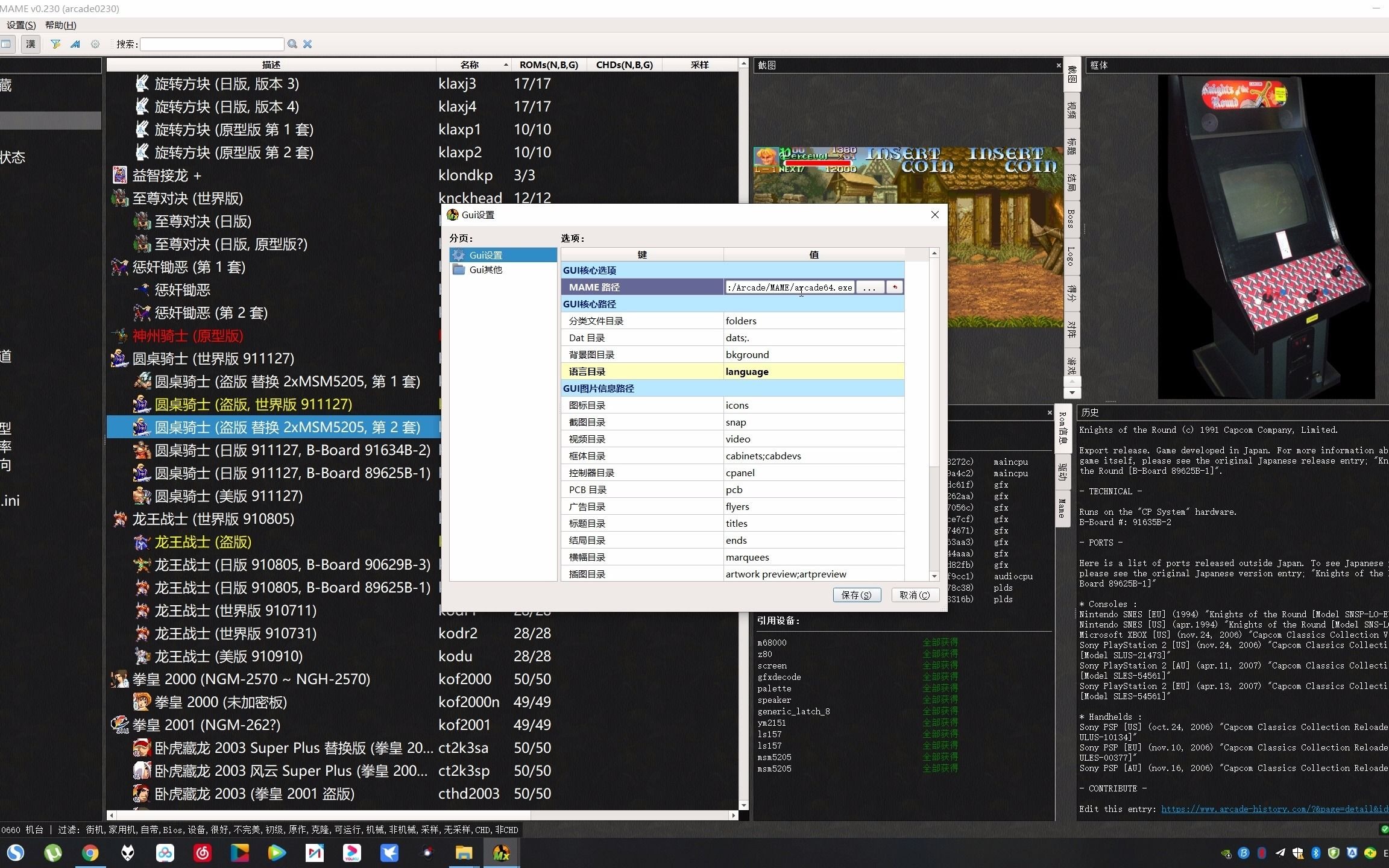The height and width of the screenshot is (868, 1389).
Task: Click the filter funnel toolbar icon
Action: pos(55,44)
